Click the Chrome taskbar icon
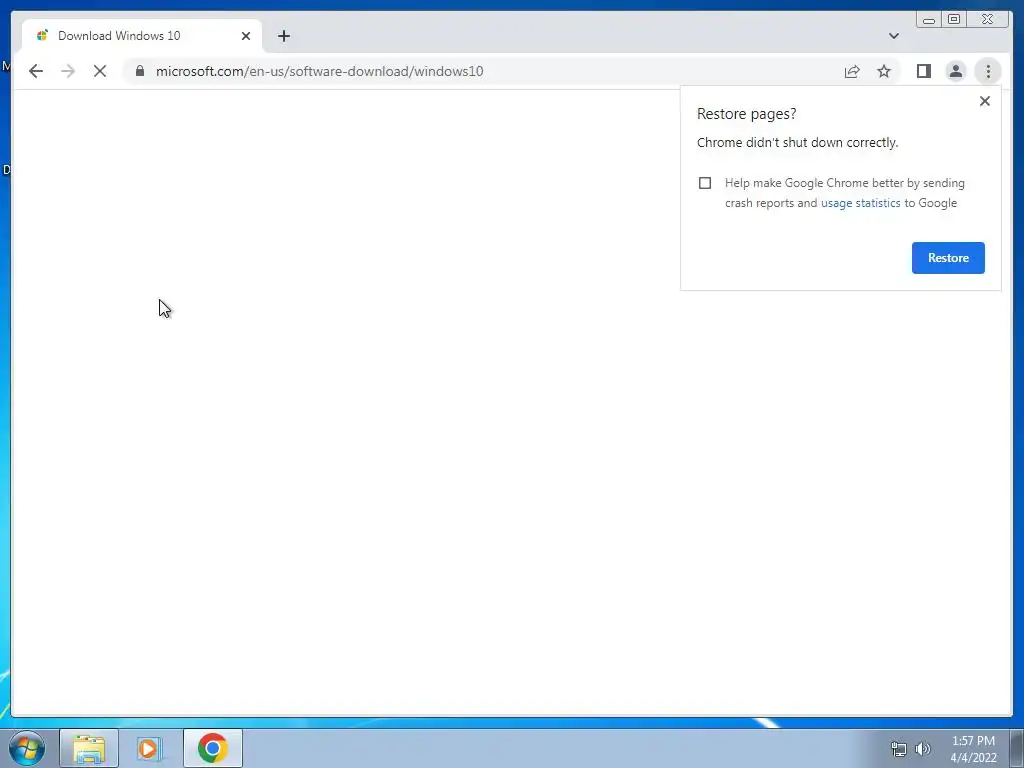This screenshot has height=768, width=1024. tap(212, 748)
